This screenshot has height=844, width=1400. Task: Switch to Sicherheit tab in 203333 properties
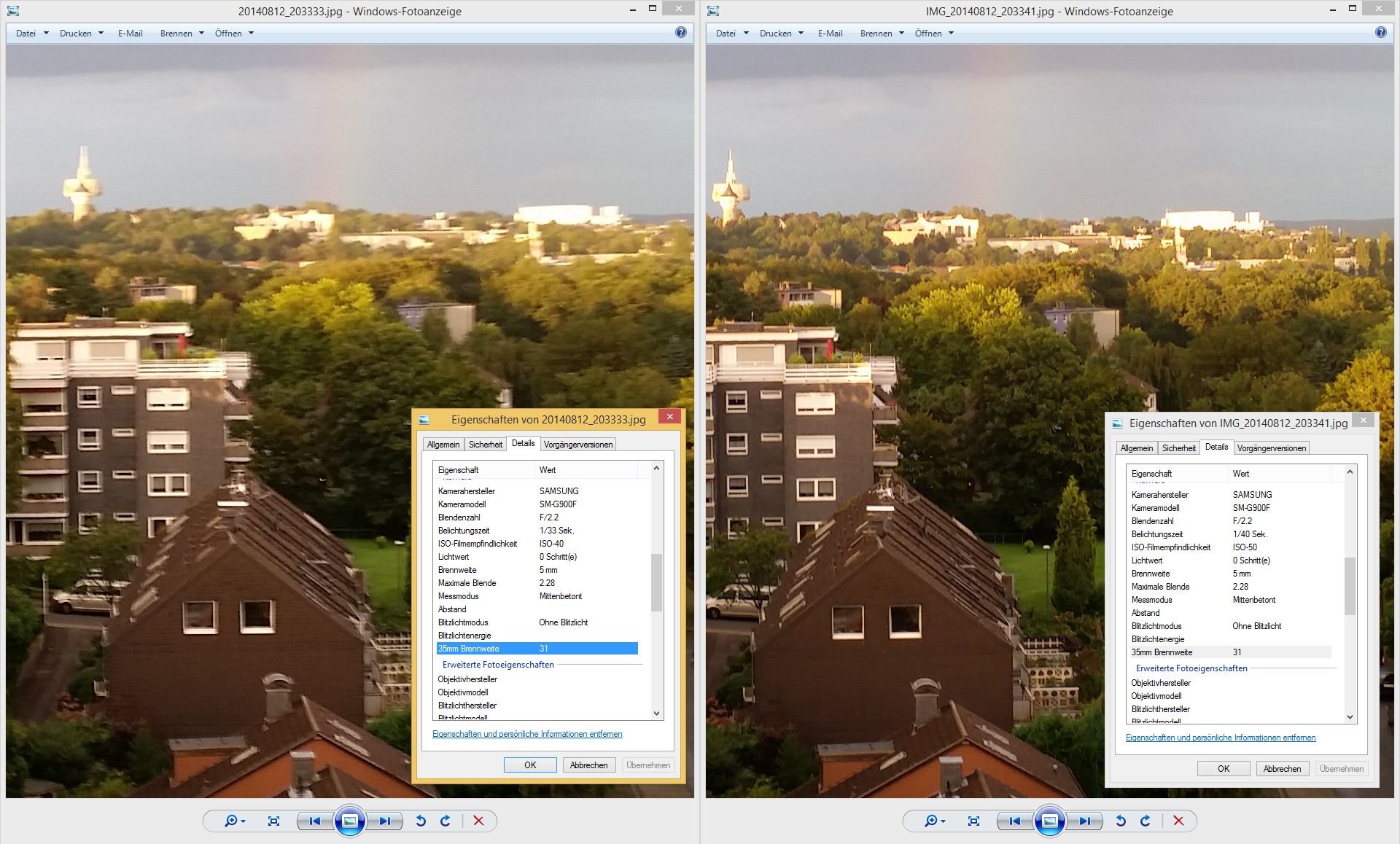coord(486,444)
